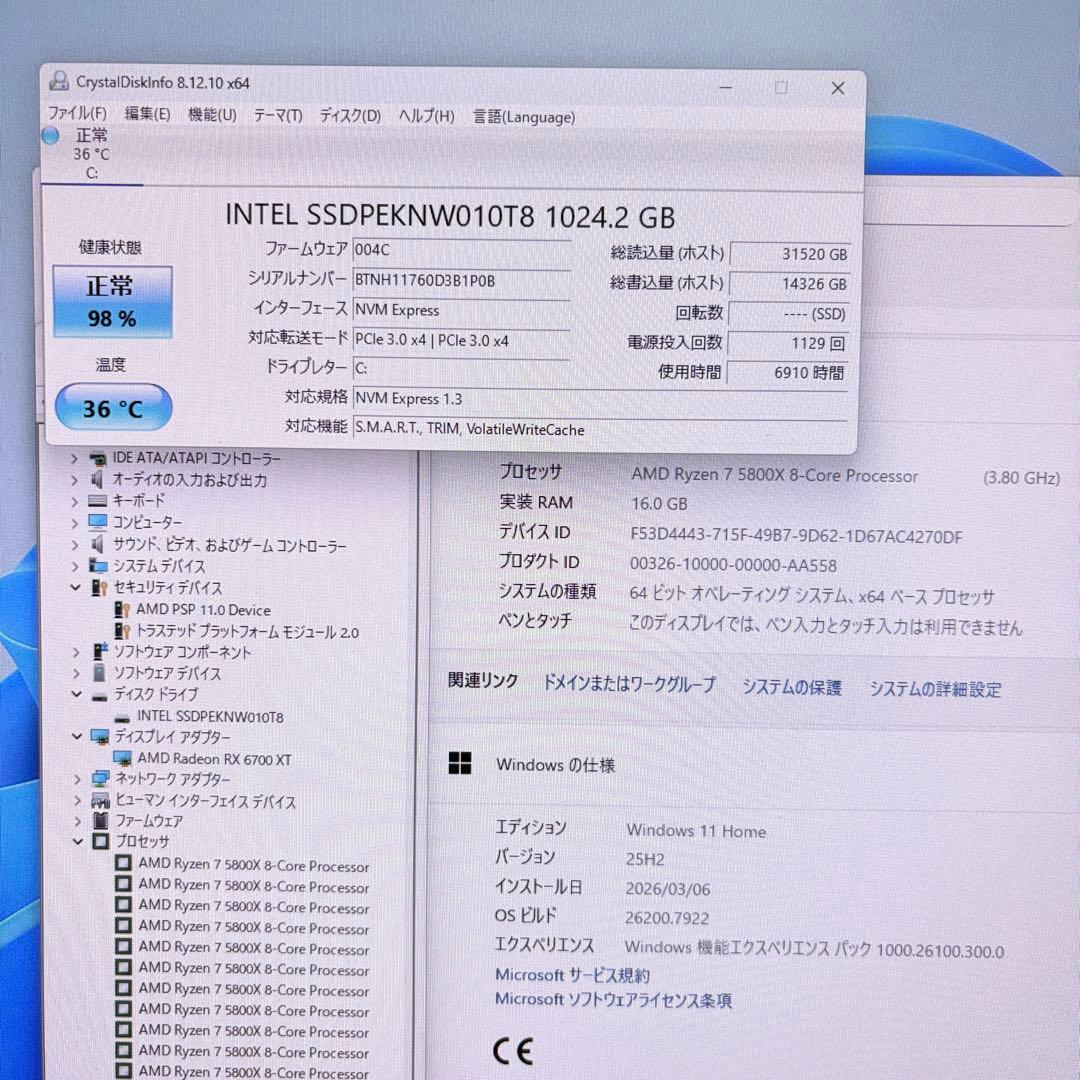Select トラステッド プラットフォーム モジュール 2.0 tree item
This screenshot has height=1080, width=1080.
(247, 631)
